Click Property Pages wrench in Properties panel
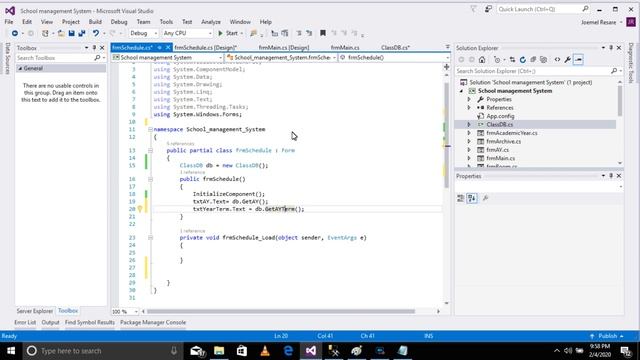 485,198
